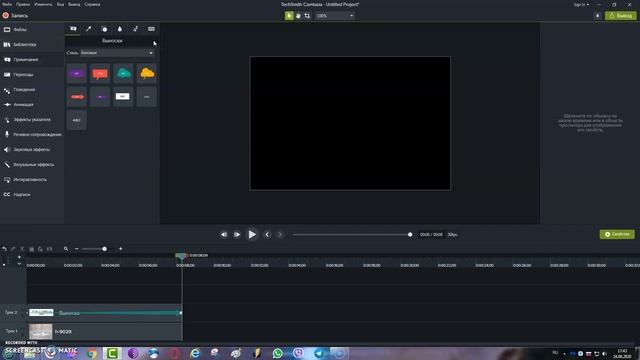Switch to the blur and highlight annotation tab
This screenshot has width=640, height=360.
120,29
